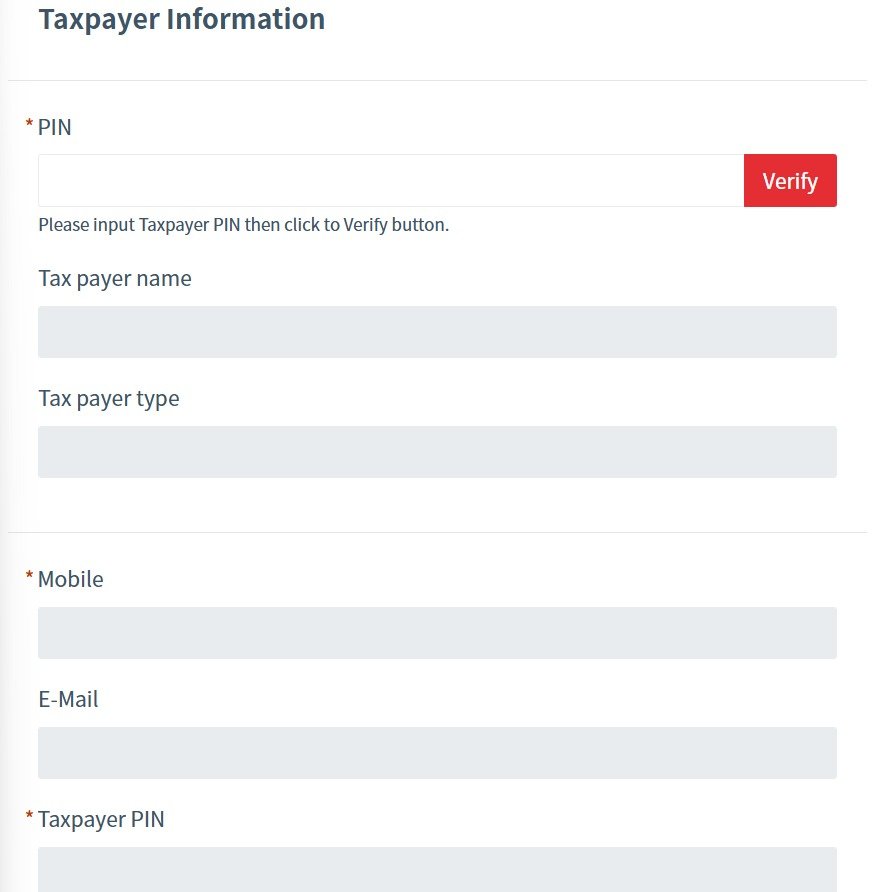Select the Taxpayer PIN field at bottom

pos(437,870)
